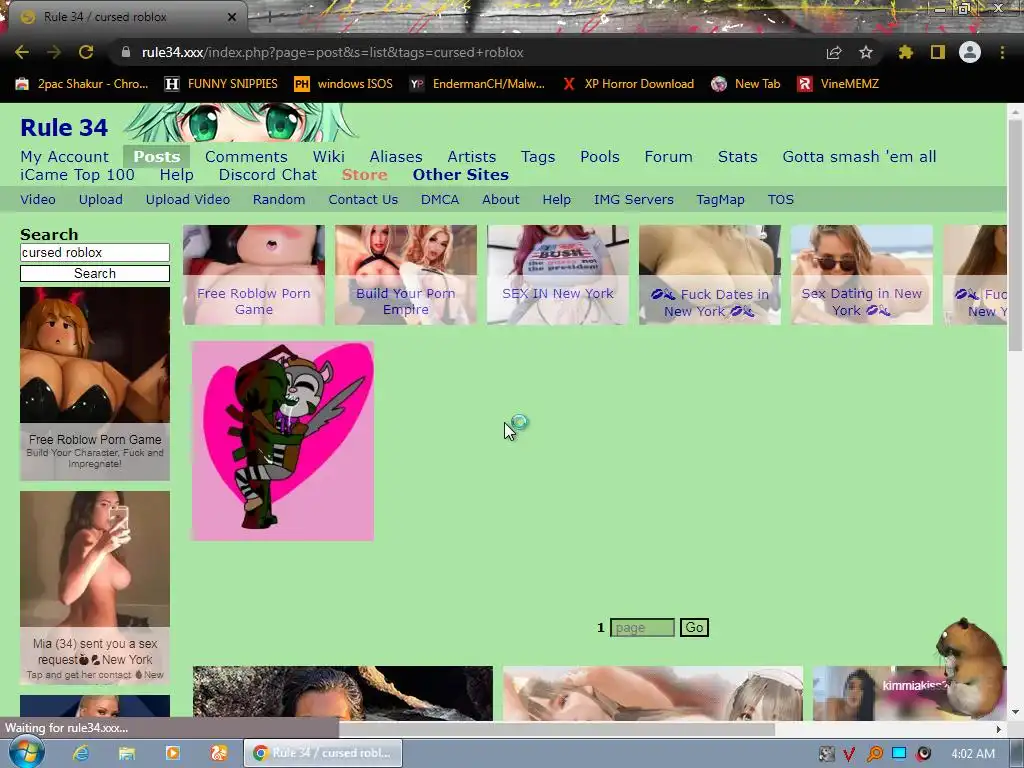Visit the Forum link
The height and width of the screenshot is (768, 1024).
pyautogui.click(x=668, y=157)
